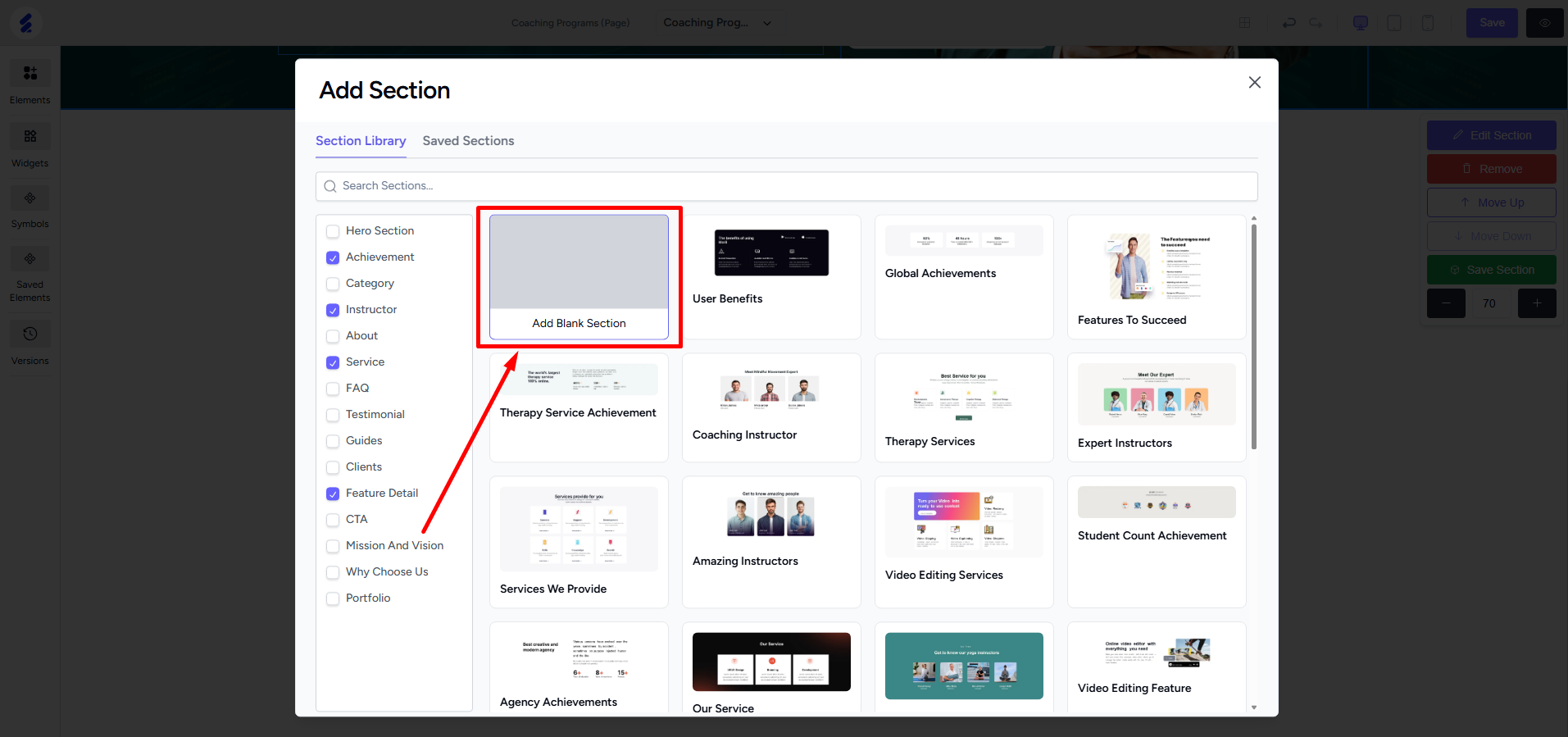Select the User Benefits section
This screenshot has width=1568, height=737.
pyautogui.click(x=771, y=277)
